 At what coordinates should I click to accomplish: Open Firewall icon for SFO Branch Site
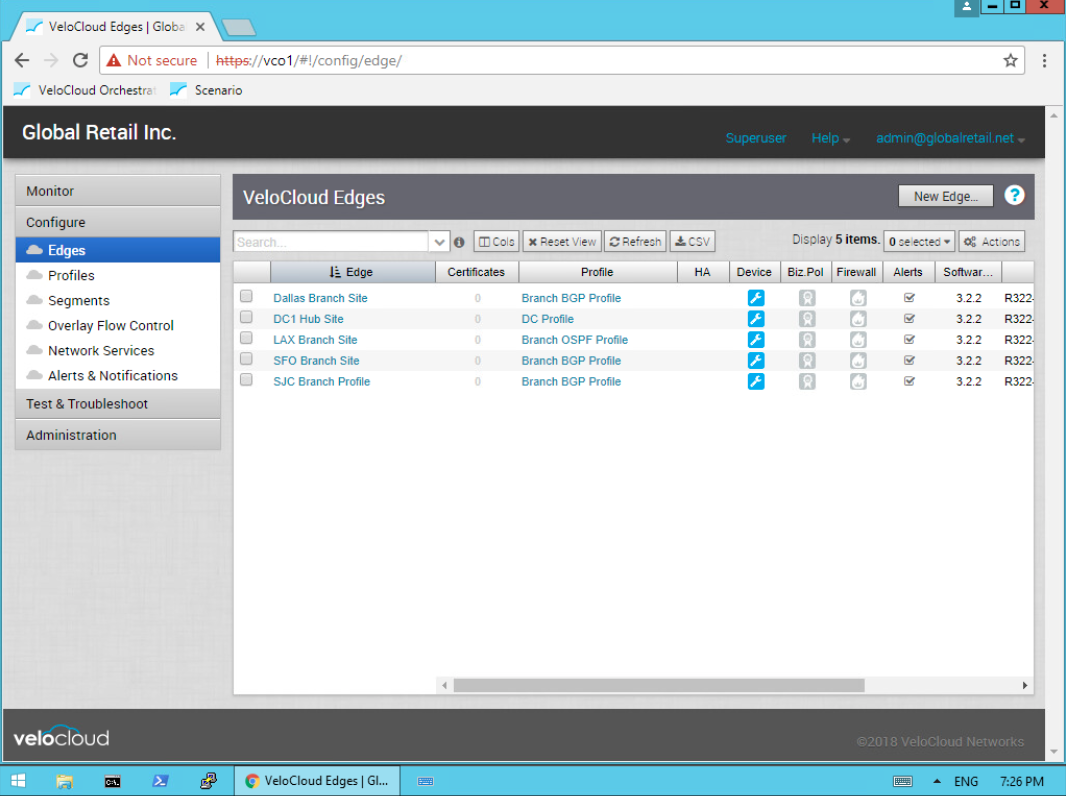[x=858, y=360]
